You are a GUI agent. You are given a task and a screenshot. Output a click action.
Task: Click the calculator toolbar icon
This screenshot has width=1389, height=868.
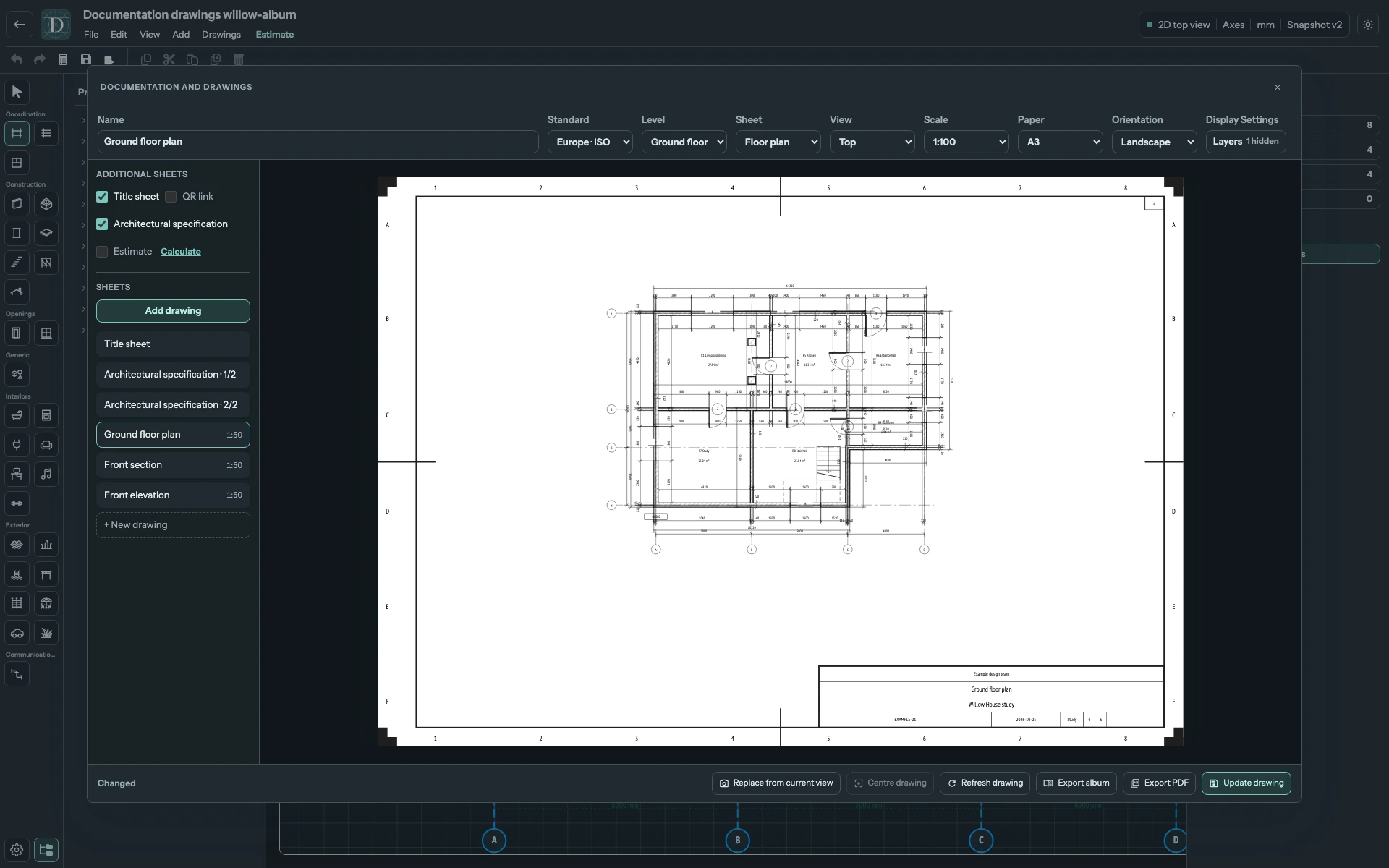coord(63,59)
